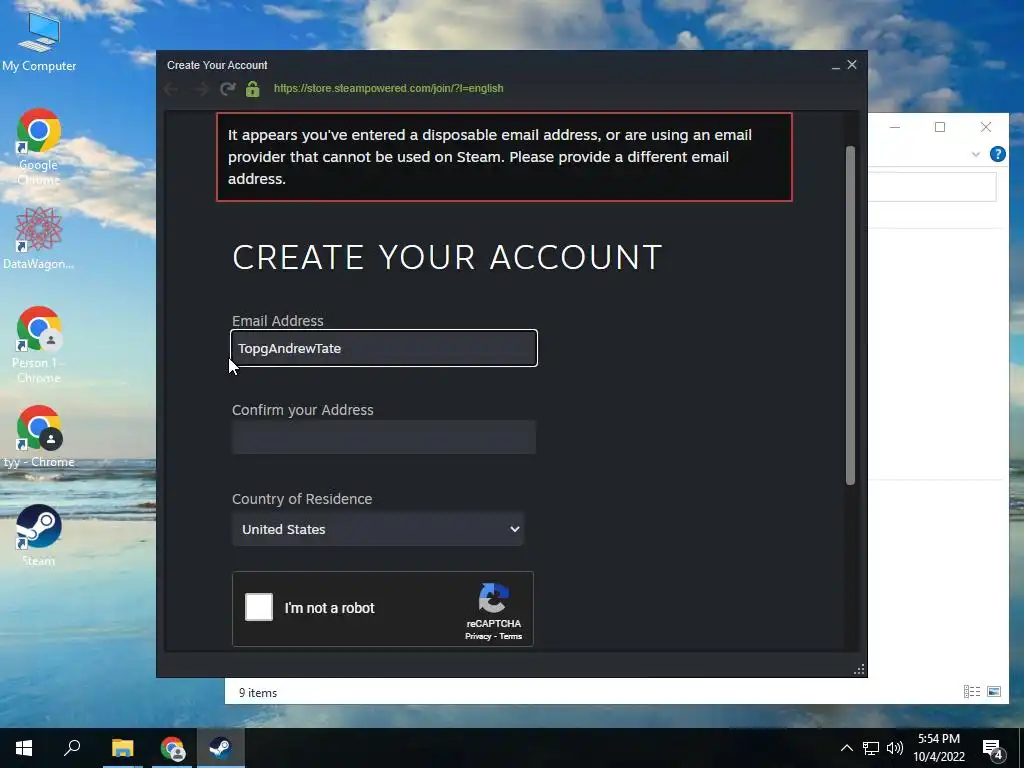The image size is (1024, 768).
Task: Open the DataWagon desktop shortcut
Action: coord(39,238)
